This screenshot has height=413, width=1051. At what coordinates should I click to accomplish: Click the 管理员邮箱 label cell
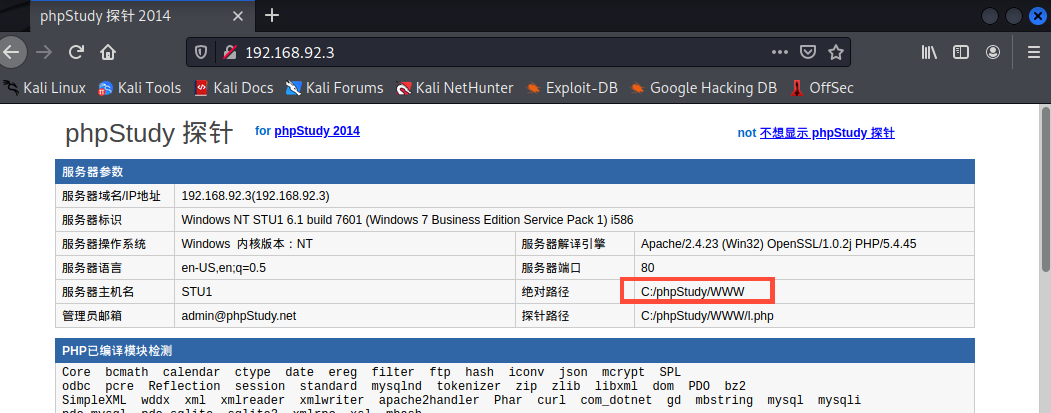click(x=115, y=315)
